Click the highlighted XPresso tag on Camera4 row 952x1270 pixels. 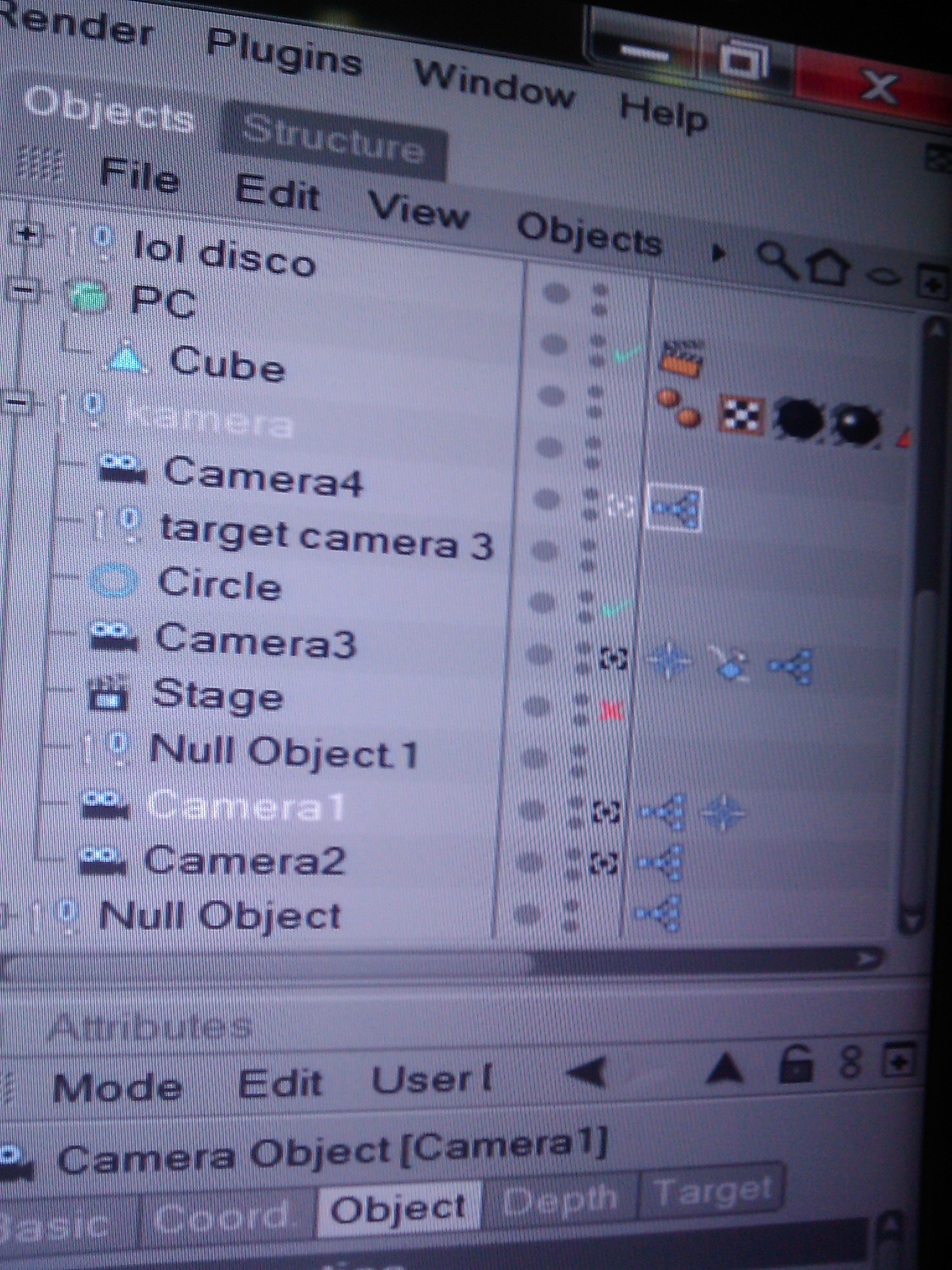pos(674,509)
